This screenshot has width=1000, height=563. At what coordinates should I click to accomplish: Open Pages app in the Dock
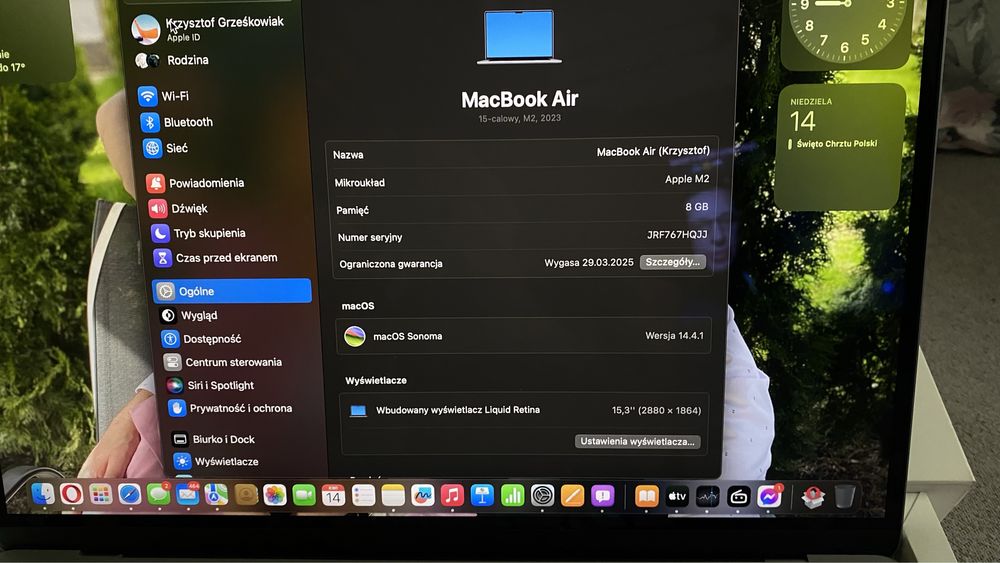(572, 495)
